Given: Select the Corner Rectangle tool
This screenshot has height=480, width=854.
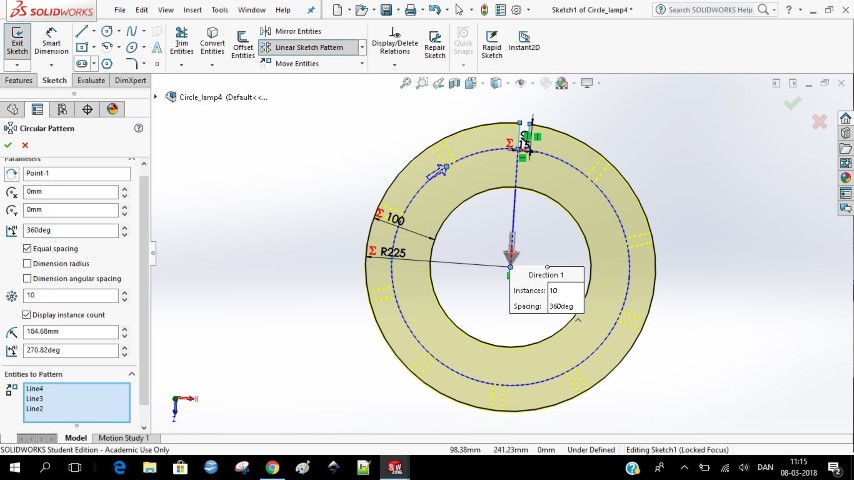Looking at the screenshot, I should pyautogui.click(x=81, y=47).
